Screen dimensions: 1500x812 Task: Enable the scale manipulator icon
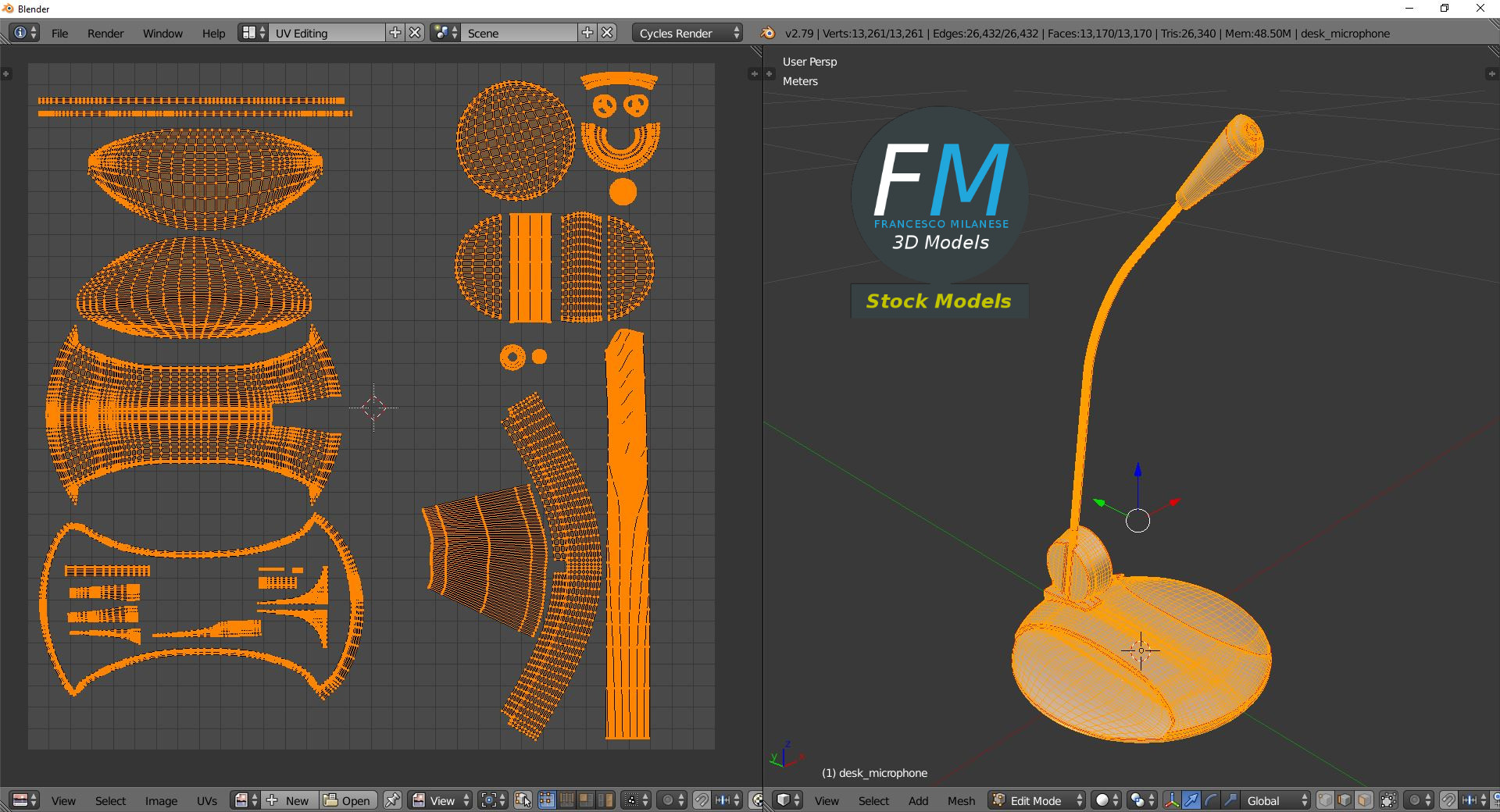point(1230,800)
